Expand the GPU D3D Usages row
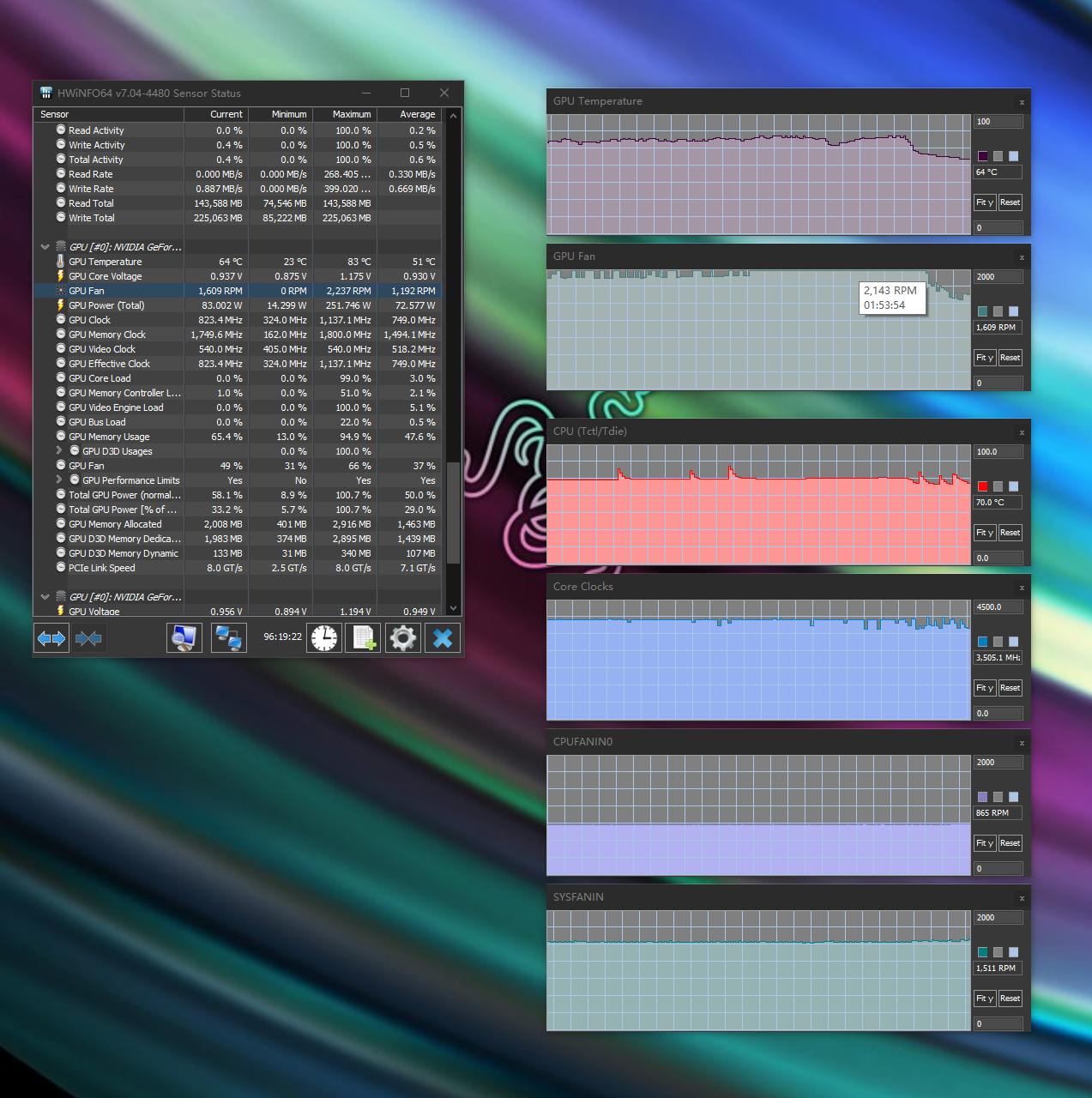Viewport: 1092px width, 1098px height. coord(59,451)
